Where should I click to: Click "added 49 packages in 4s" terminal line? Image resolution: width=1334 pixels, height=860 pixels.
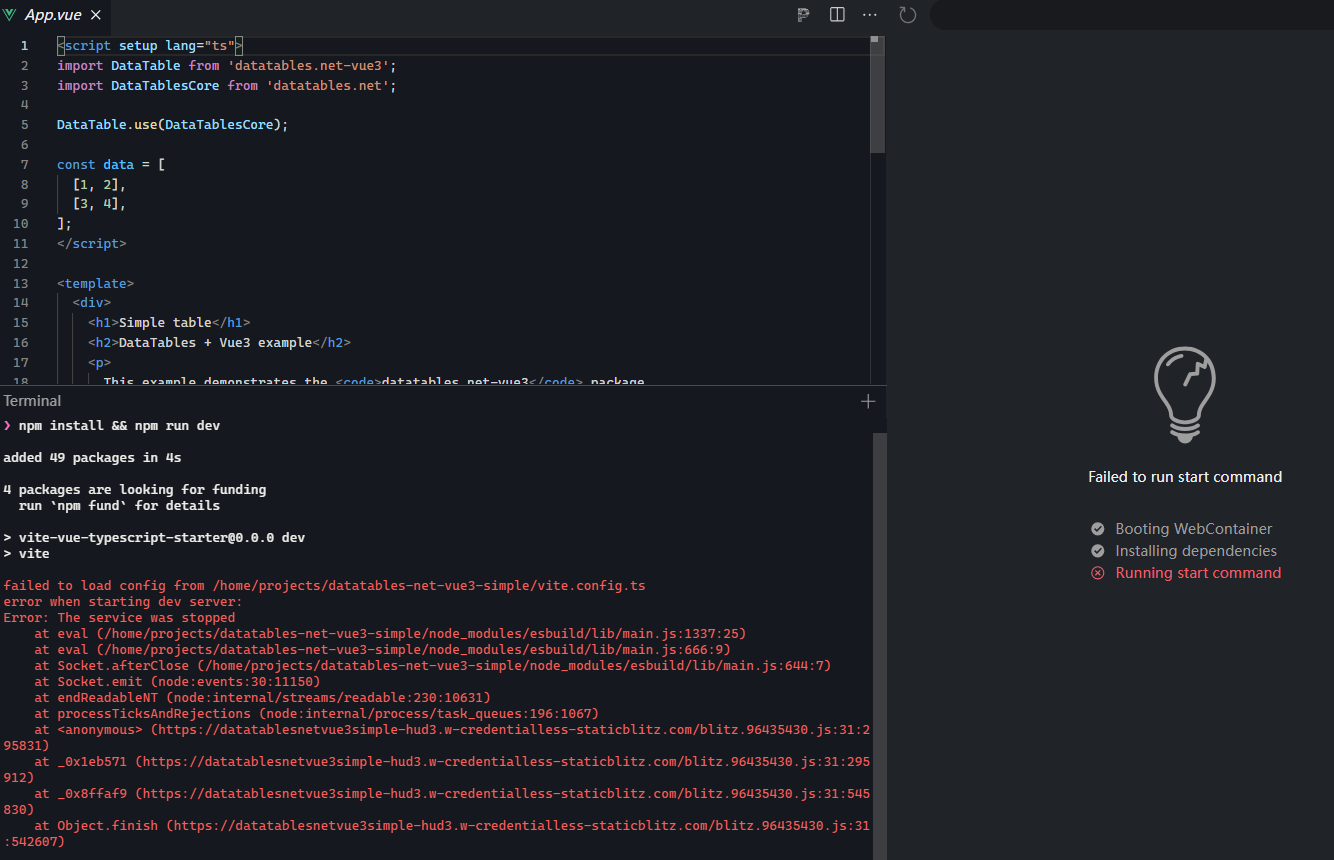[x=92, y=458]
